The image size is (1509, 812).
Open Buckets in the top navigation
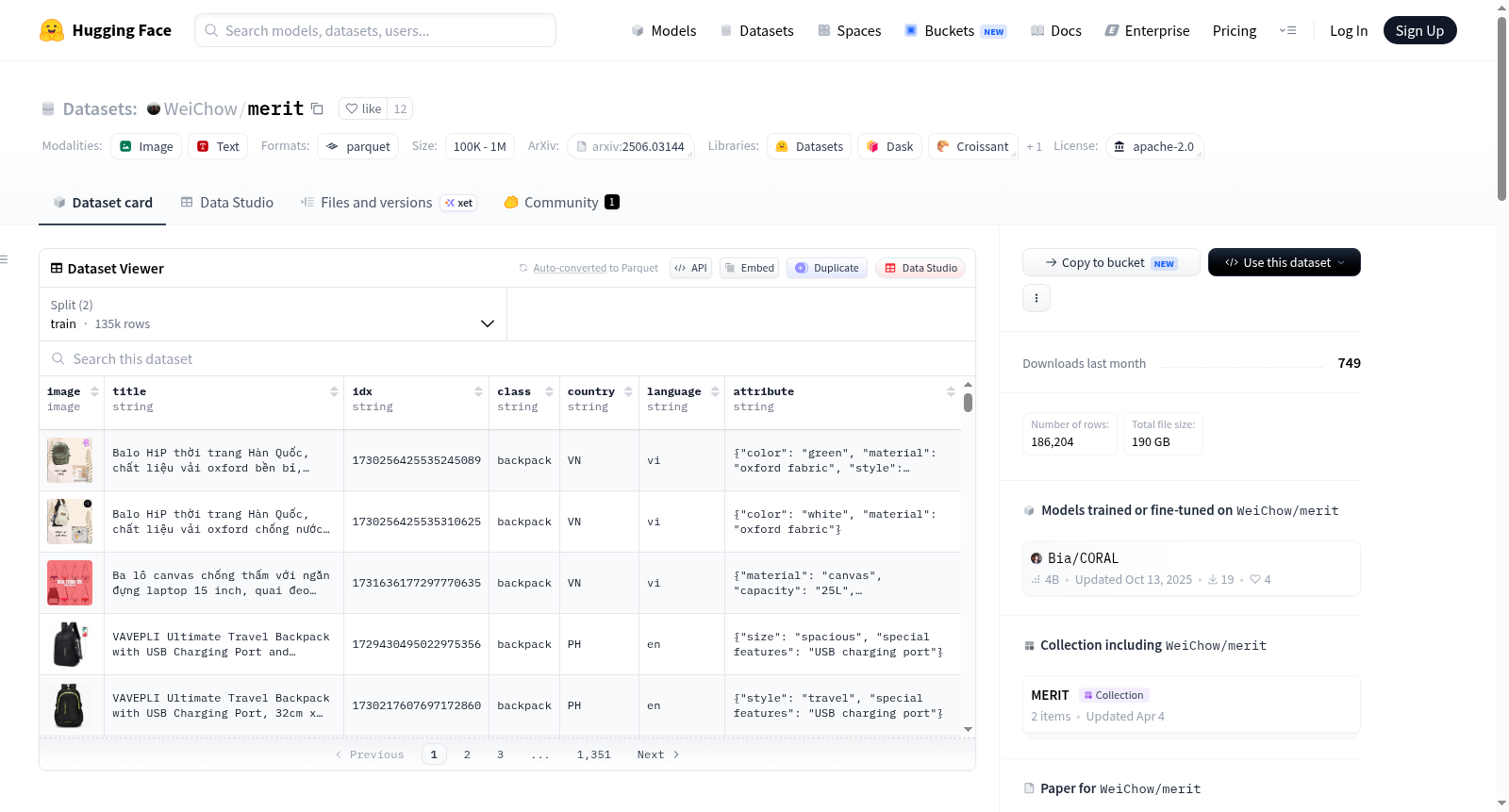click(955, 31)
